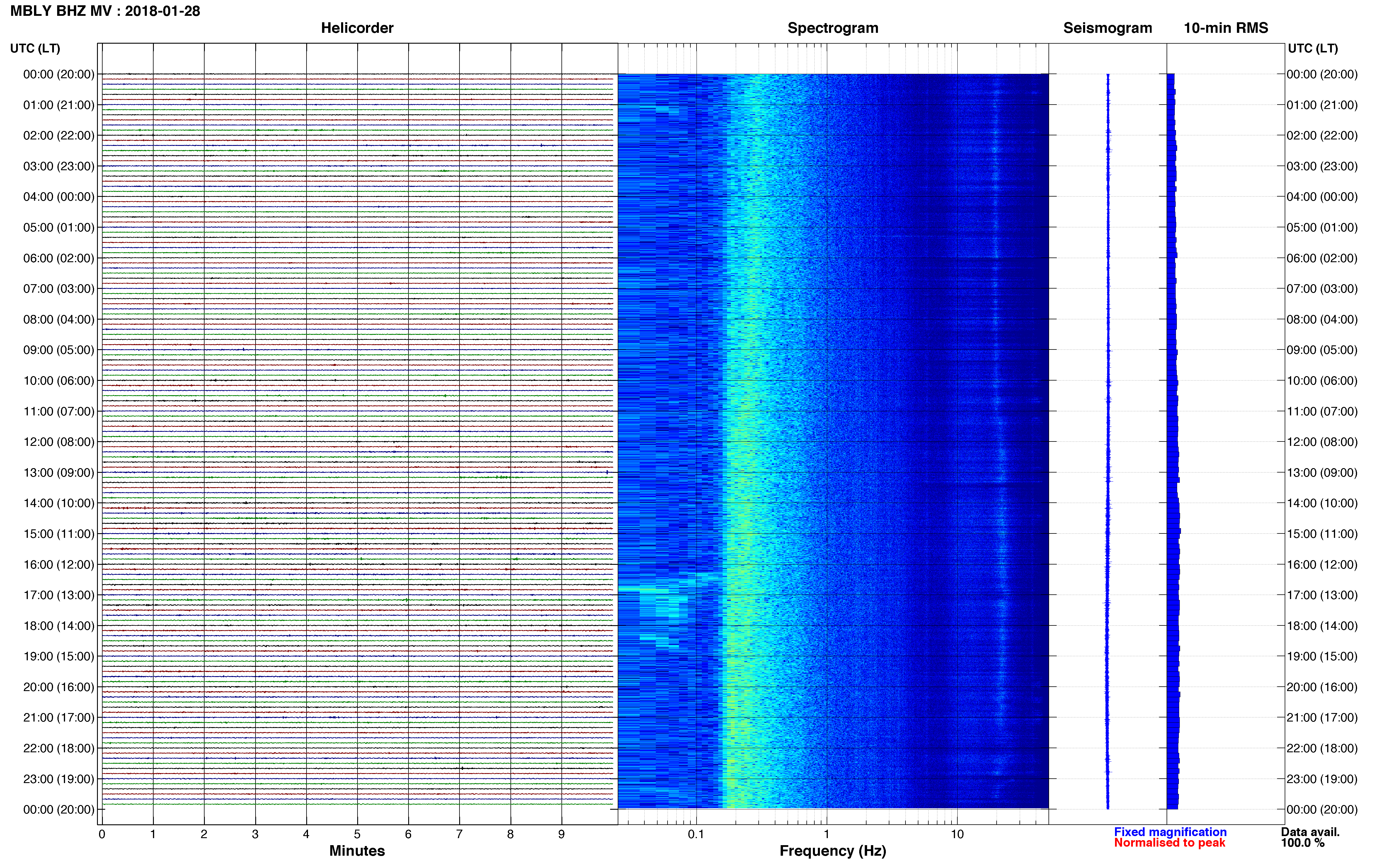1389x868 pixels.
Task: Click the right '01:00 (21:00)' time label
Action: (x=1322, y=105)
